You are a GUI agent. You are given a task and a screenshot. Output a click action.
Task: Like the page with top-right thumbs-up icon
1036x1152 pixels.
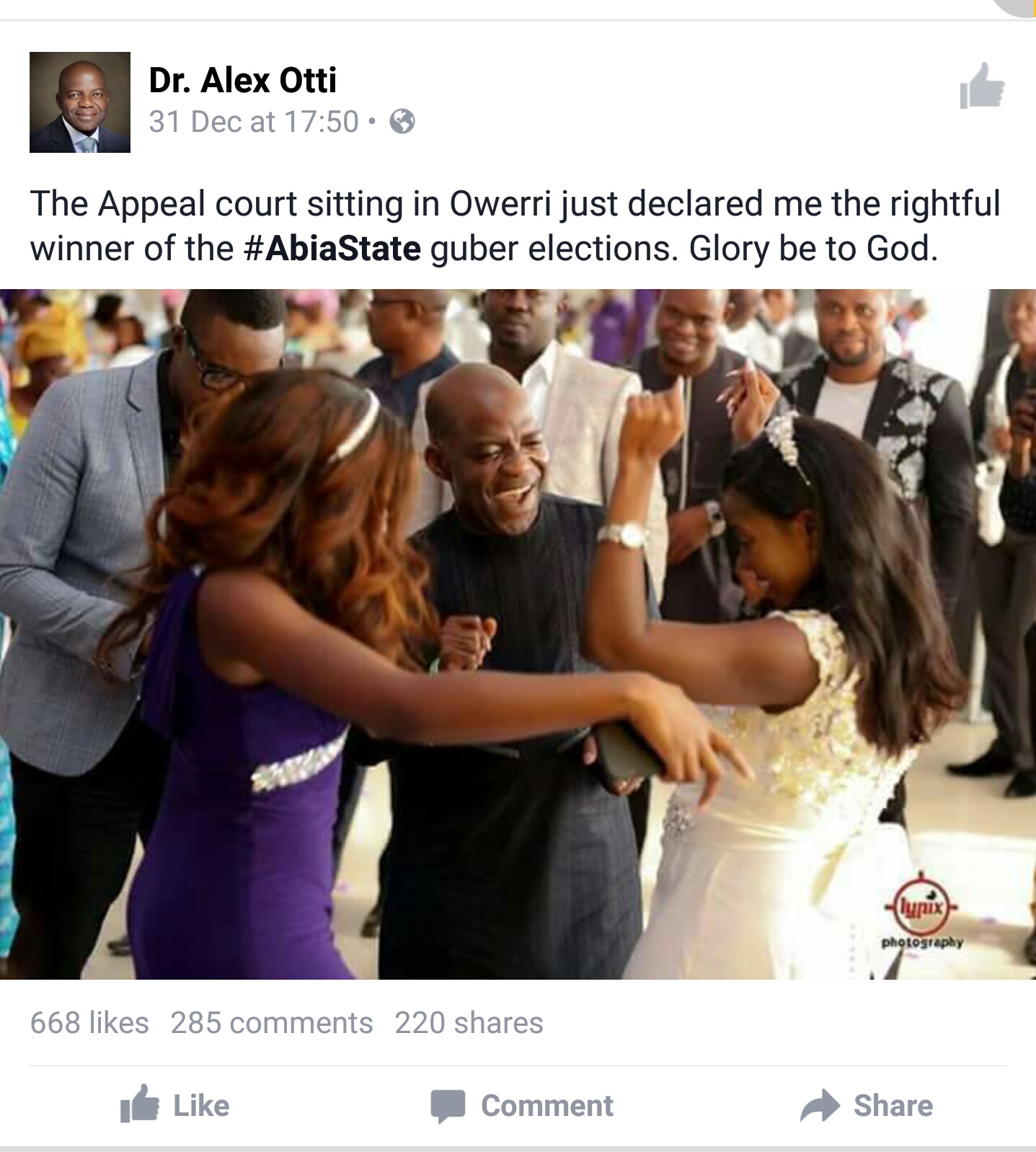click(x=982, y=87)
